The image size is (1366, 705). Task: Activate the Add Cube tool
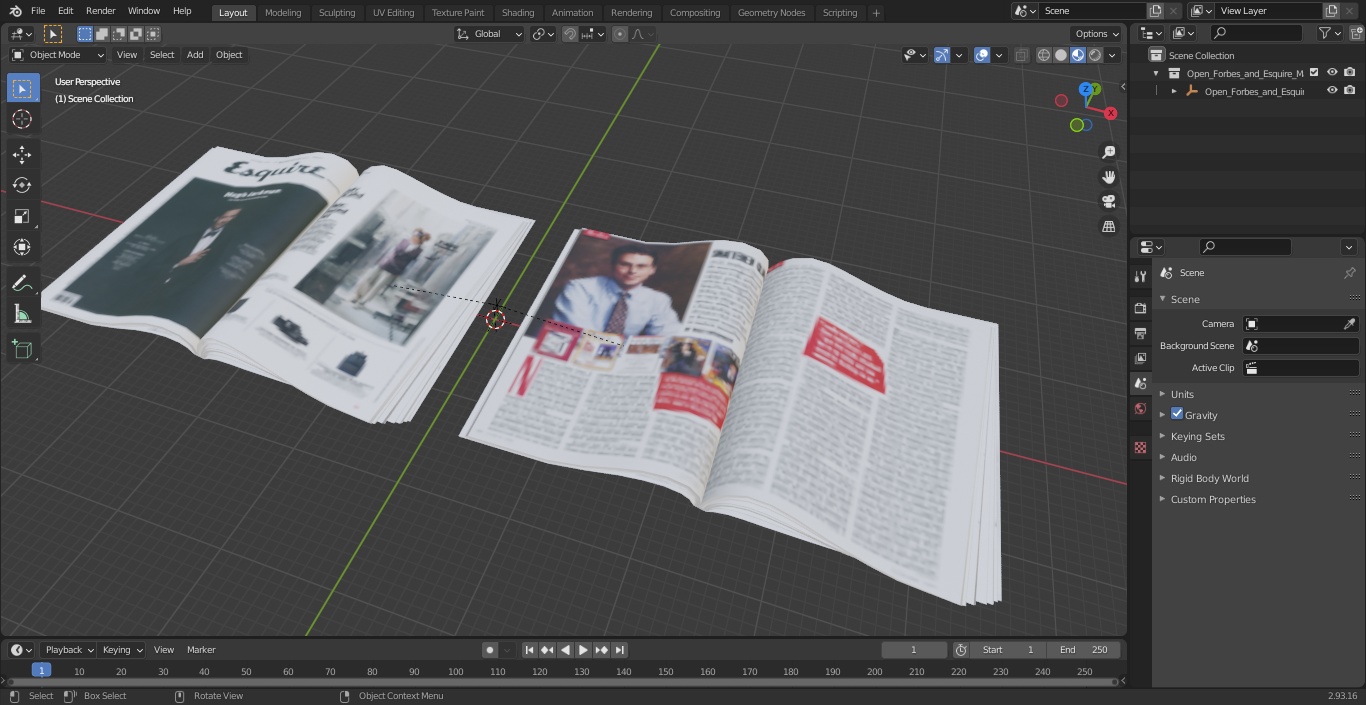22,349
